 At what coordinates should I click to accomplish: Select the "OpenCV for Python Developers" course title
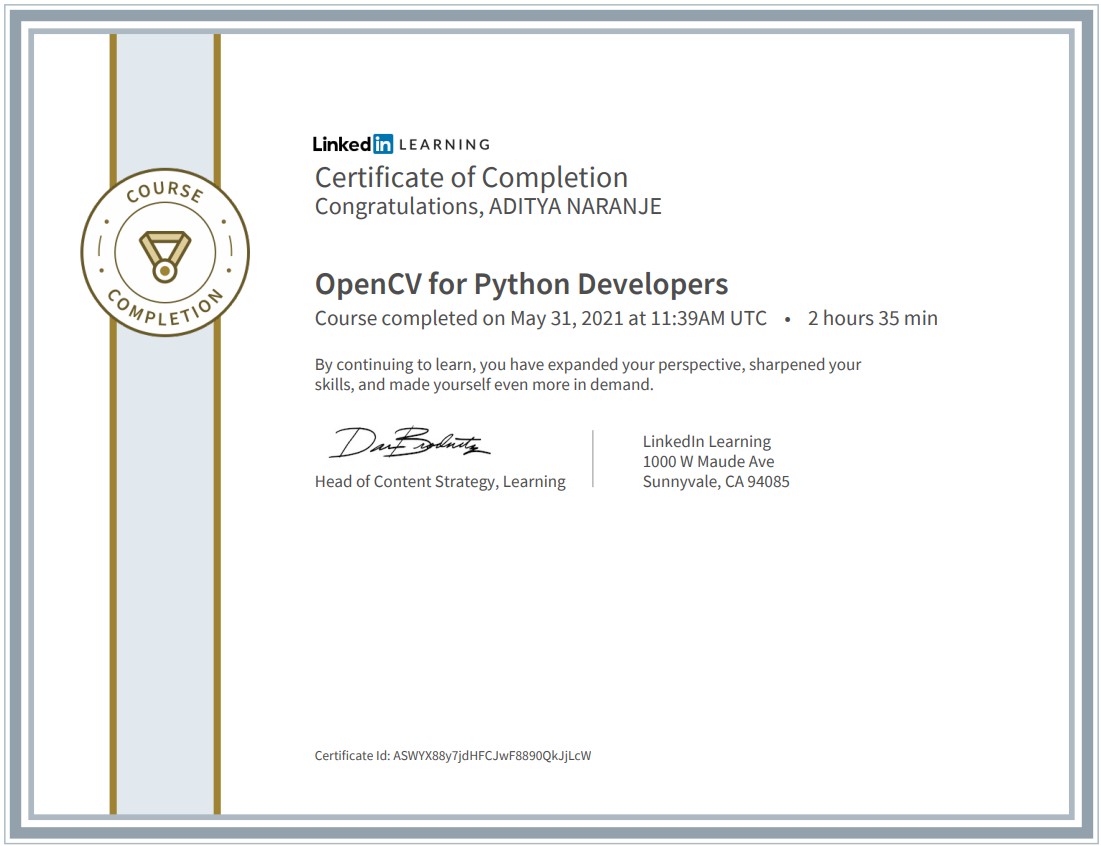pyautogui.click(x=521, y=284)
